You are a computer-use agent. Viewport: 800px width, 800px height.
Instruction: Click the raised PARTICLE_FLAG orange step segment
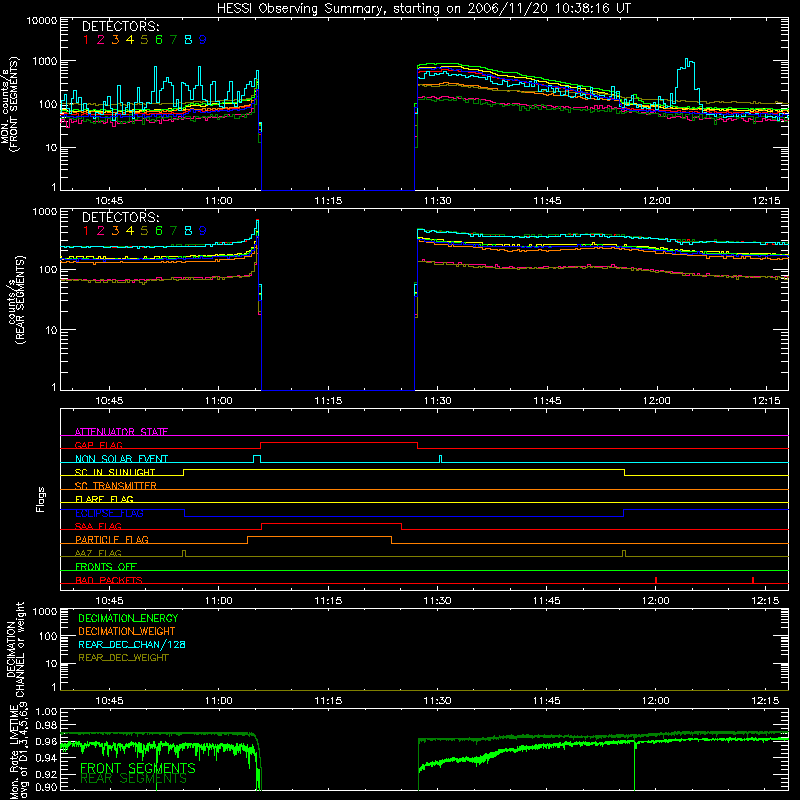[319, 537]
